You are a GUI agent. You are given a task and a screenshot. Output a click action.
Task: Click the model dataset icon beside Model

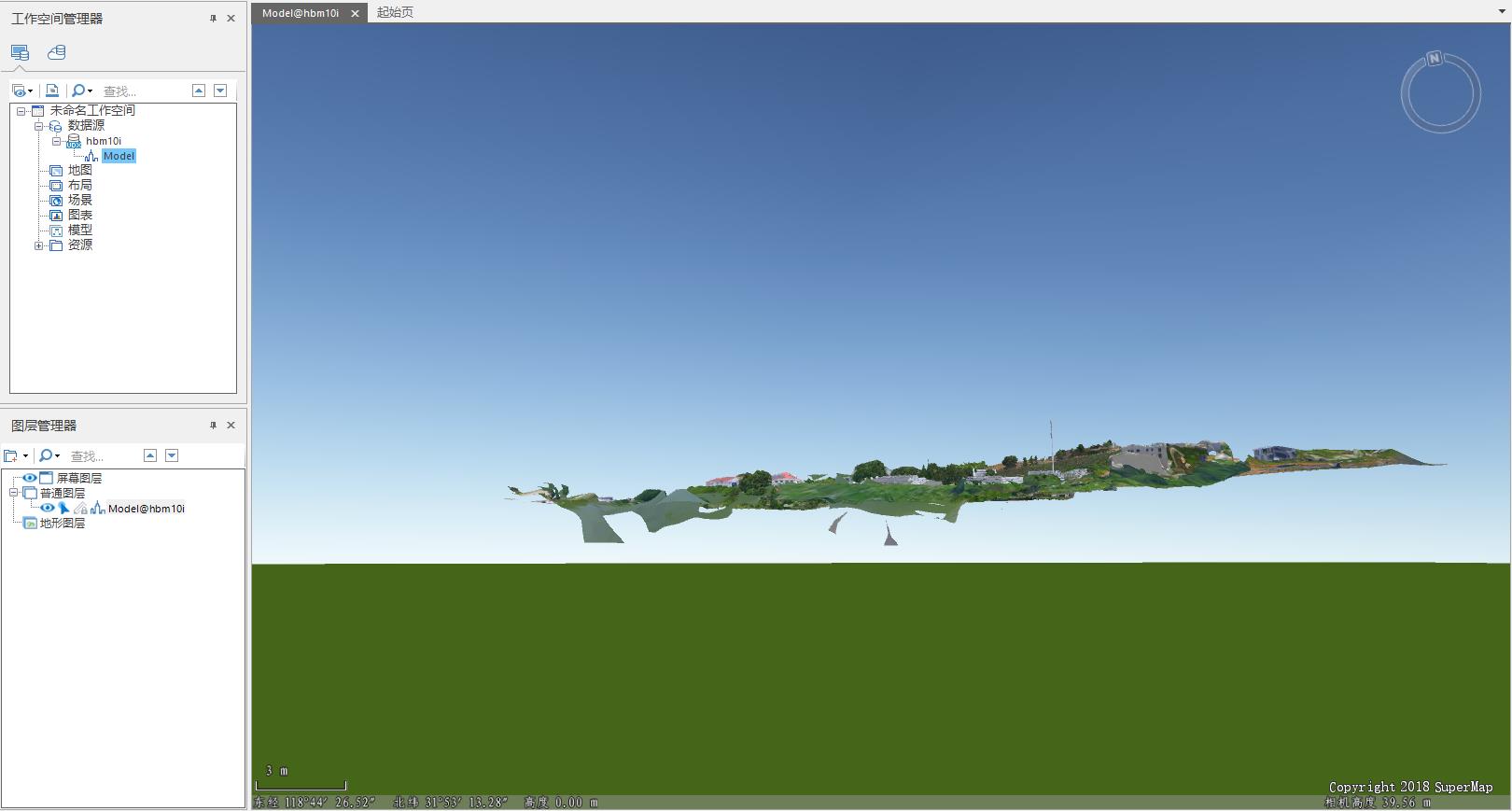pos(91,156)
